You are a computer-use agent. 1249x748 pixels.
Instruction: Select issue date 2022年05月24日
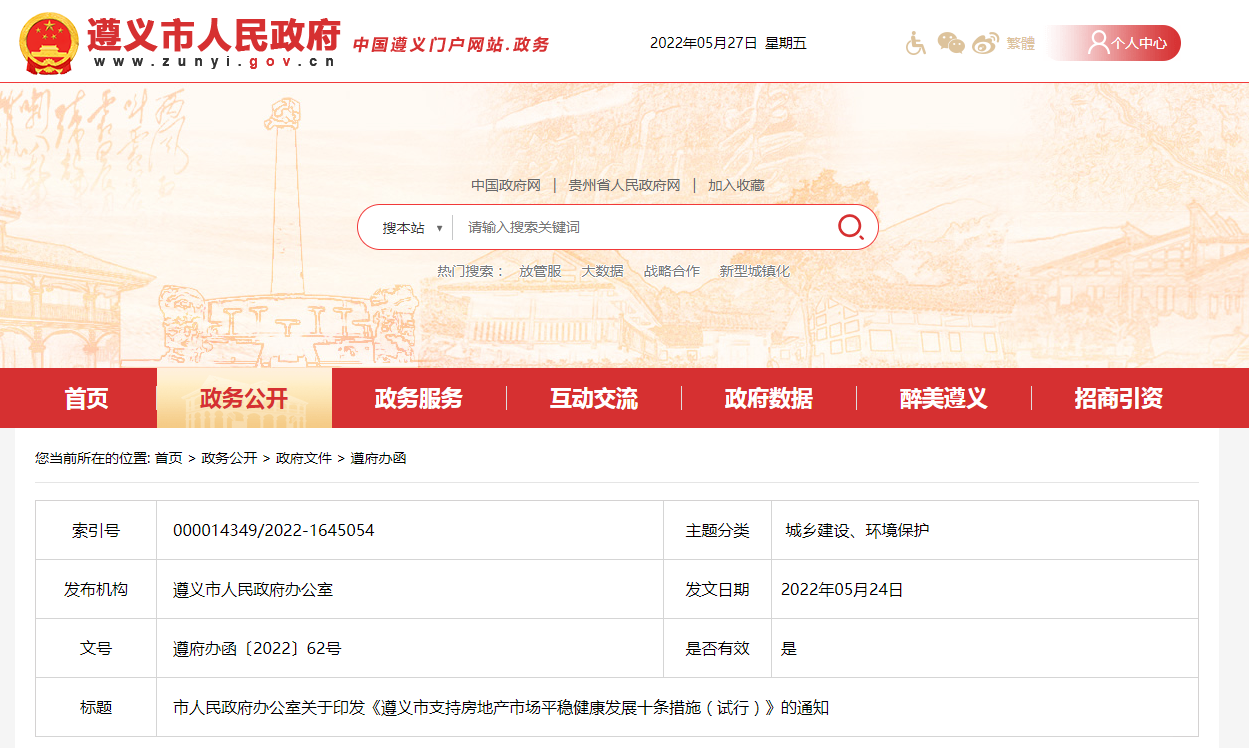tap(842, 589)
